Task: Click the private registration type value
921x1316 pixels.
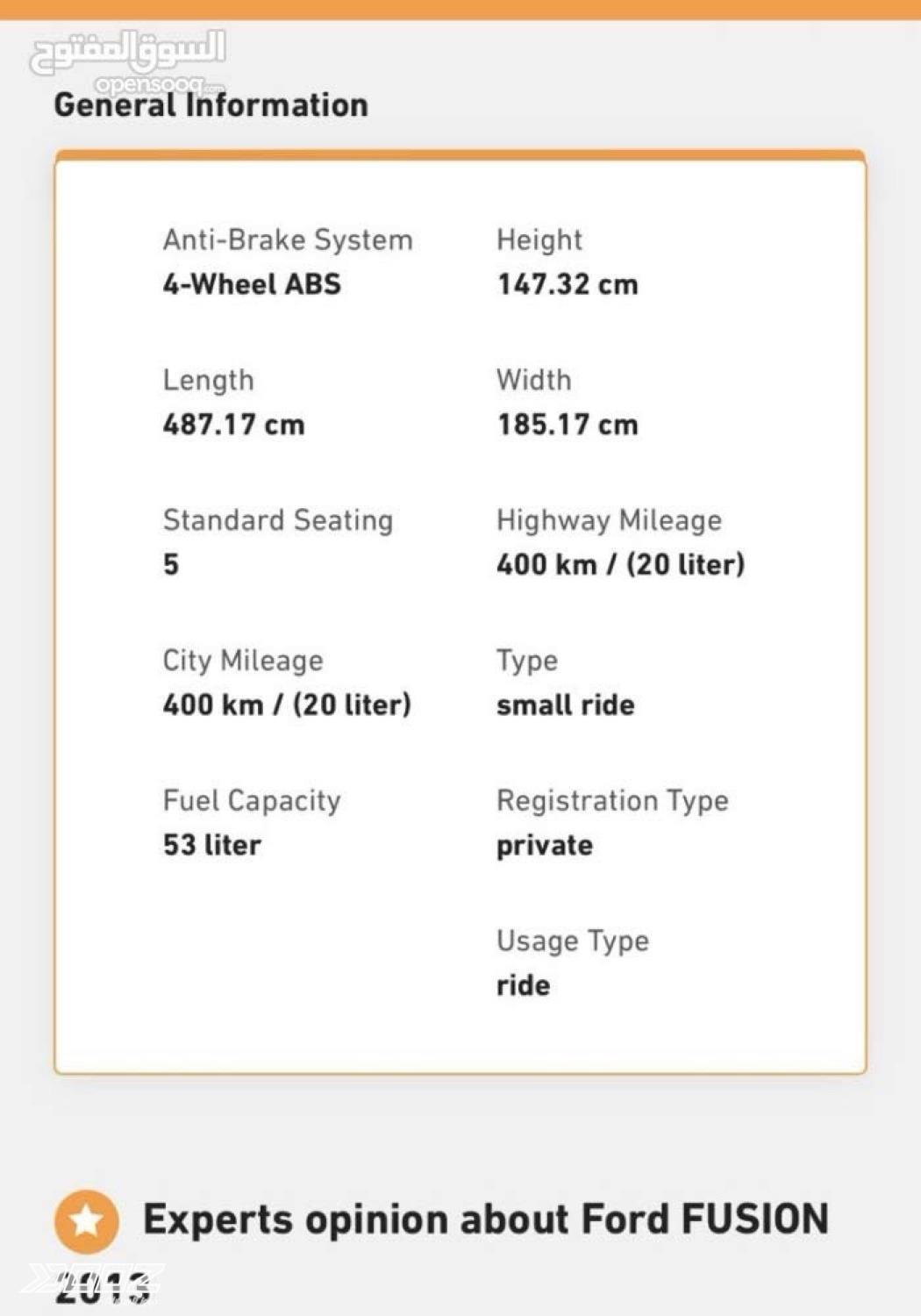Action: [544, 845]
